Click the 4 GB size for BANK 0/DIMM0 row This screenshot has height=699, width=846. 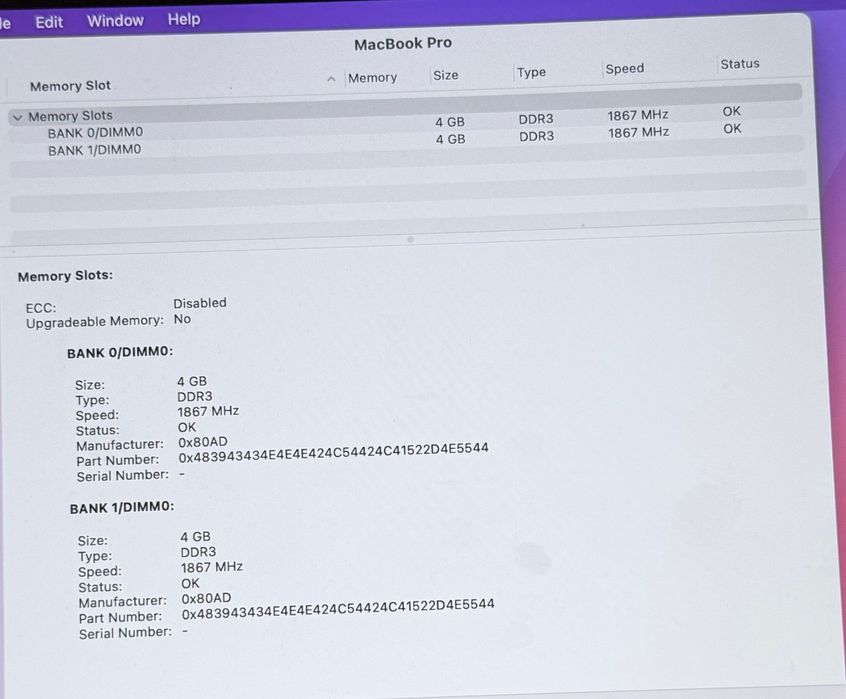(450, 122)
